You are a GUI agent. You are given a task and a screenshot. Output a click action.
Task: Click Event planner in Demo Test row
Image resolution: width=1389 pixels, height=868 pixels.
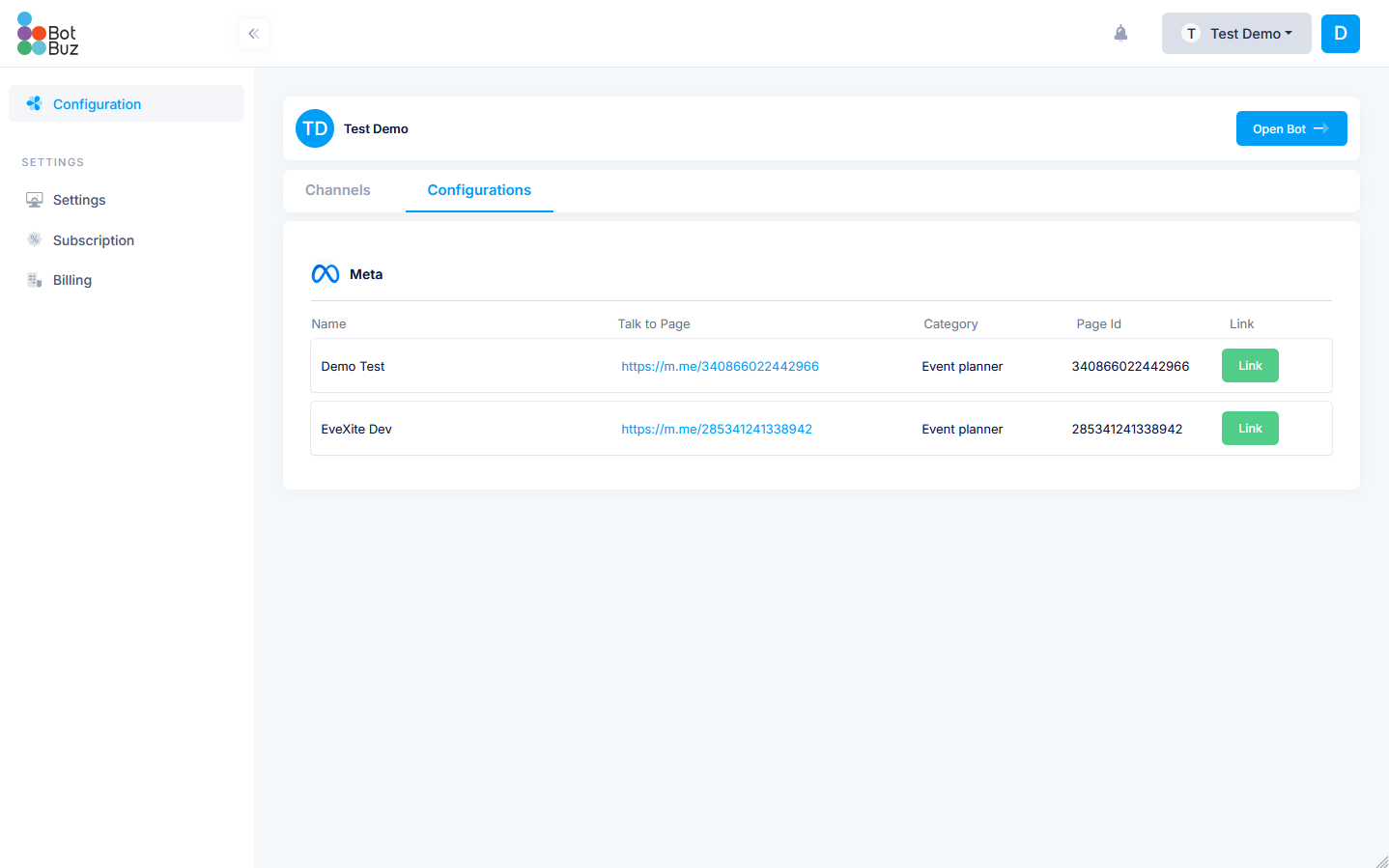[x=962, y=366]
